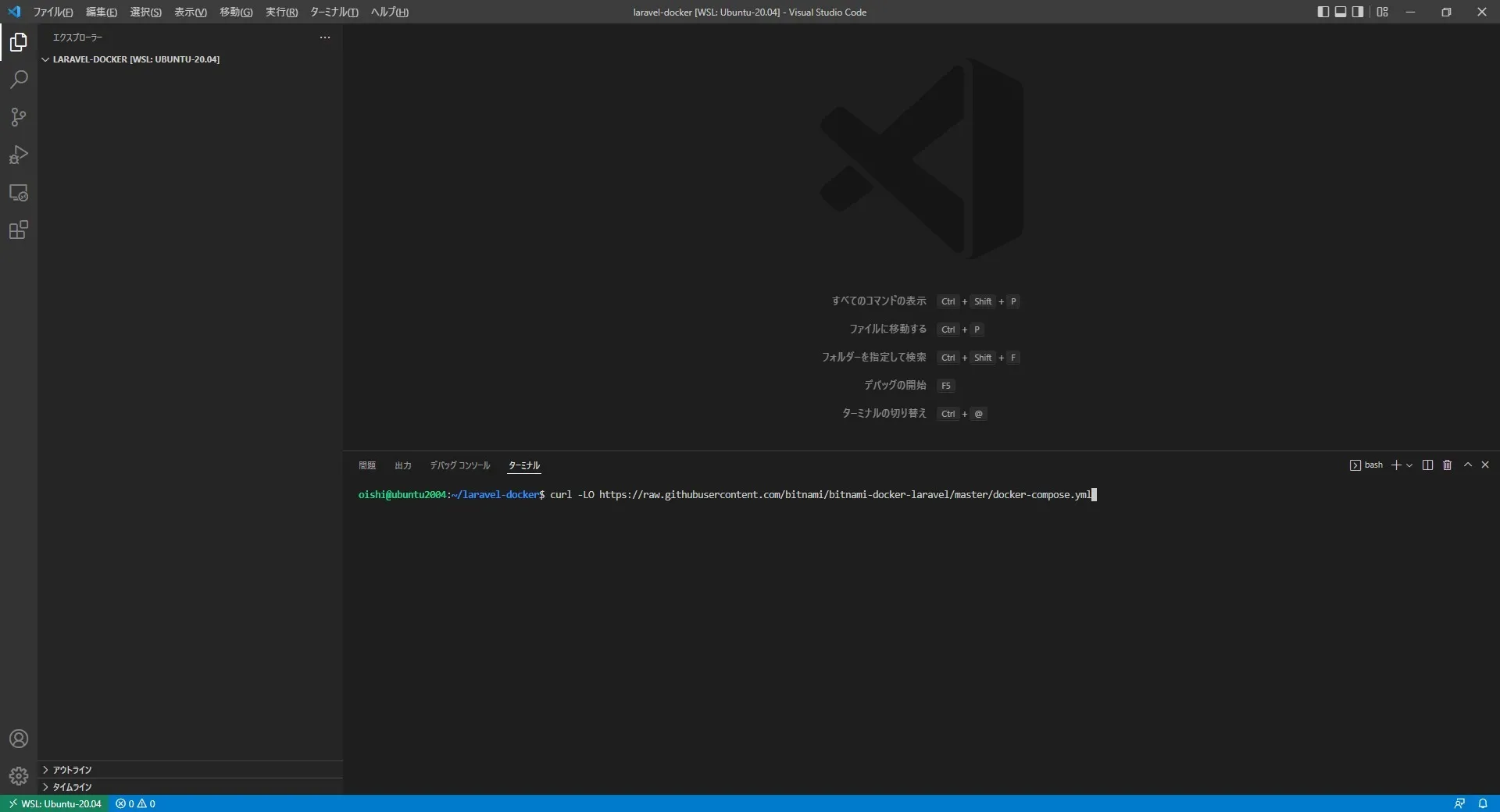Open the Source Control view icon
The image size is (1500, 812).
pos(19,117)
